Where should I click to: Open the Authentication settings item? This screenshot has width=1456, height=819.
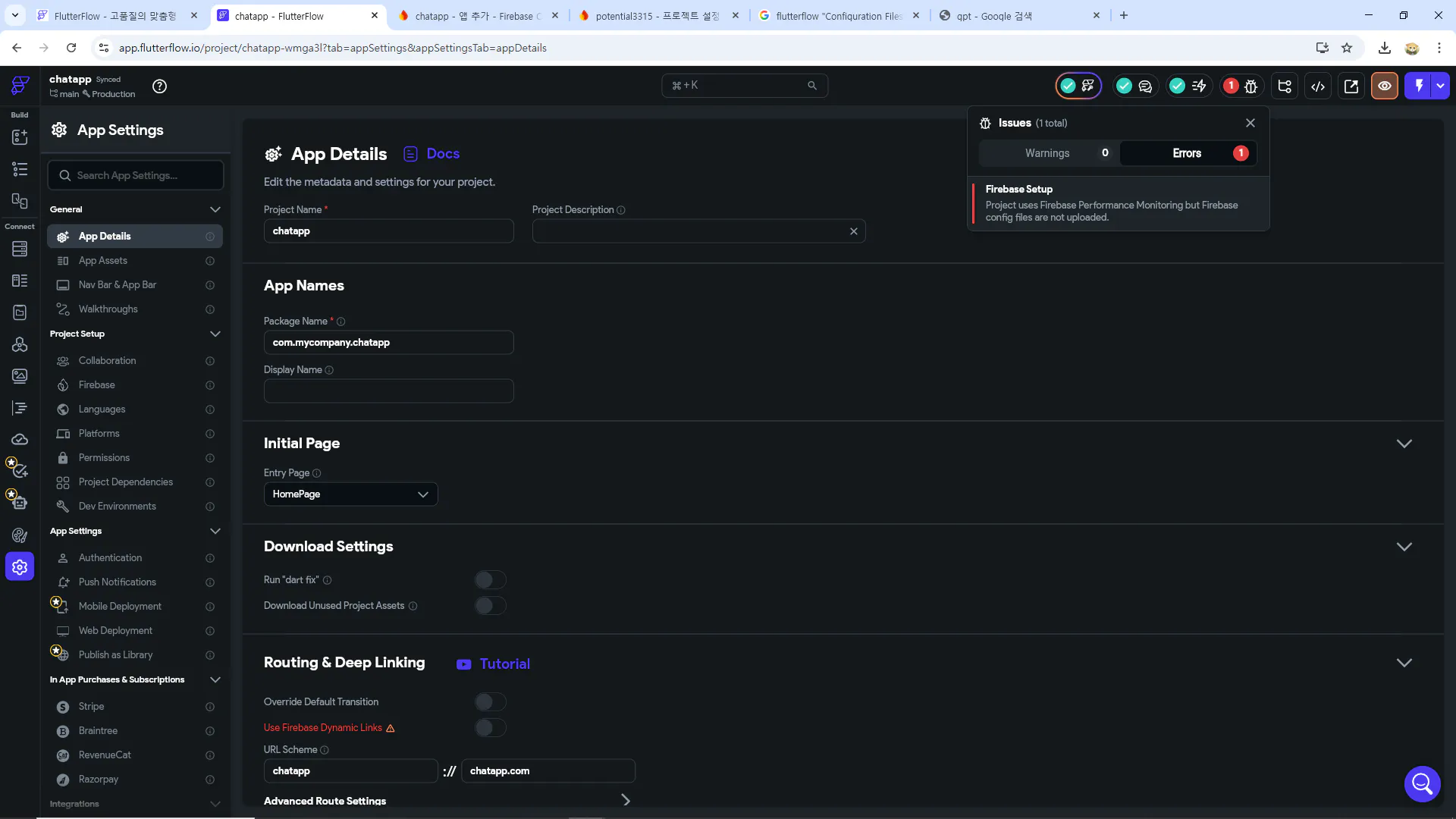pyautogui.click(x=135, y=558)
